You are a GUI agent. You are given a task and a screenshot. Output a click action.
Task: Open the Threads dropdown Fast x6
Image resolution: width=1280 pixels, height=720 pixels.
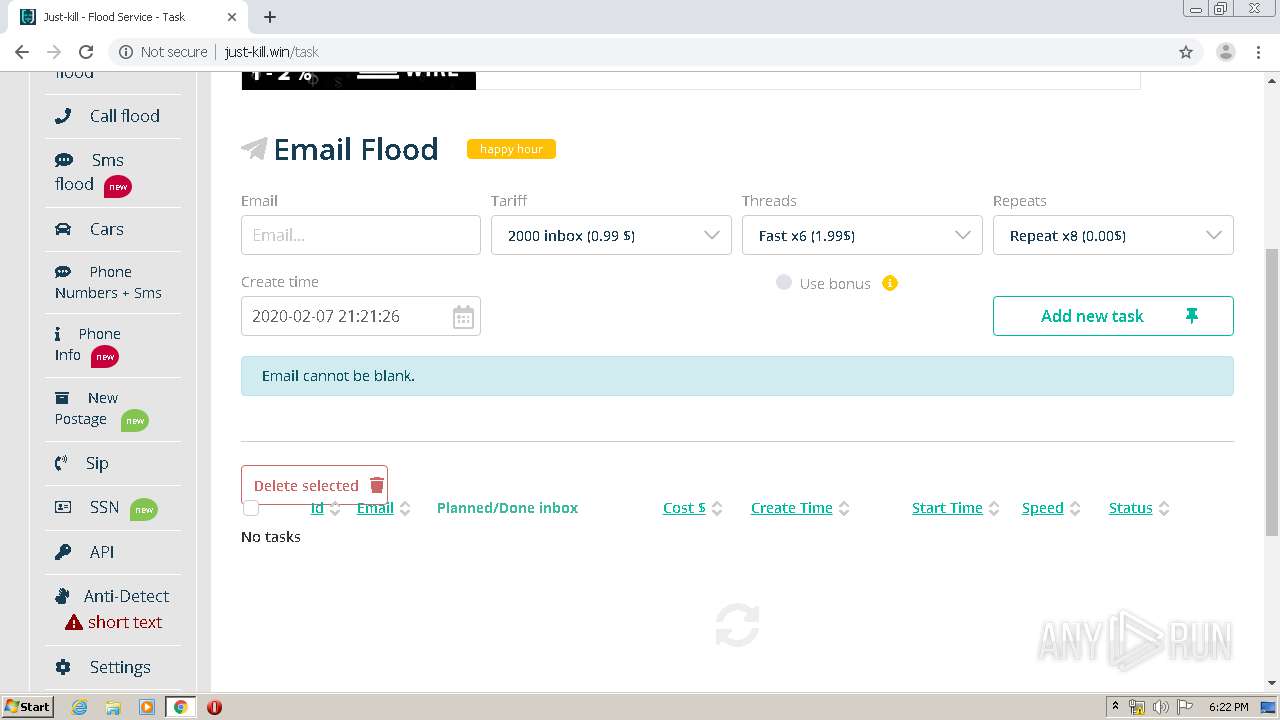[x=862, y=235]
